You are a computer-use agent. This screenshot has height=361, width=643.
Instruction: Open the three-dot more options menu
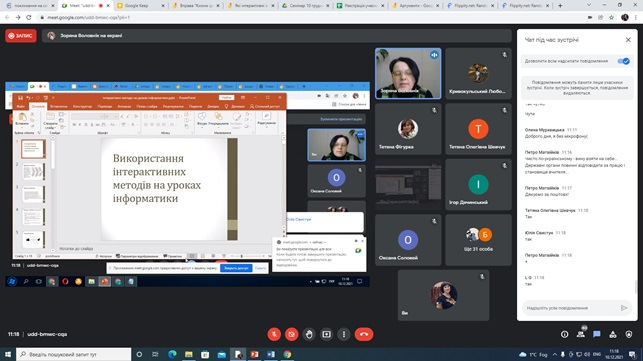(344, 334)
